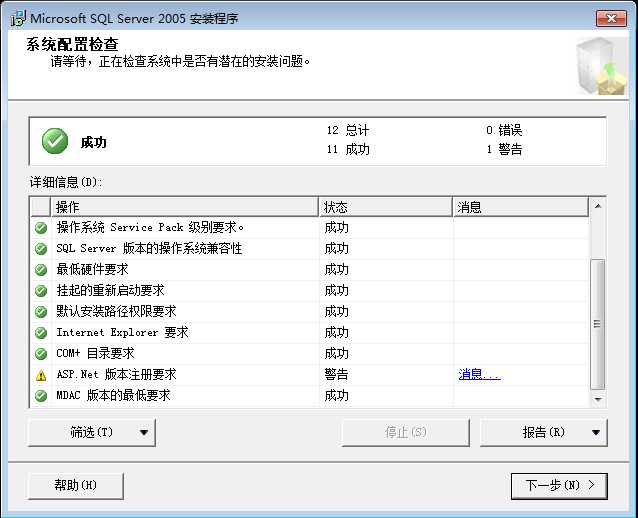The width and height of the screenshot is (638, 518).
Task: Click green check icon for SQL Server 版本 row
Action: pyautogui.click(x=41, y=249)
